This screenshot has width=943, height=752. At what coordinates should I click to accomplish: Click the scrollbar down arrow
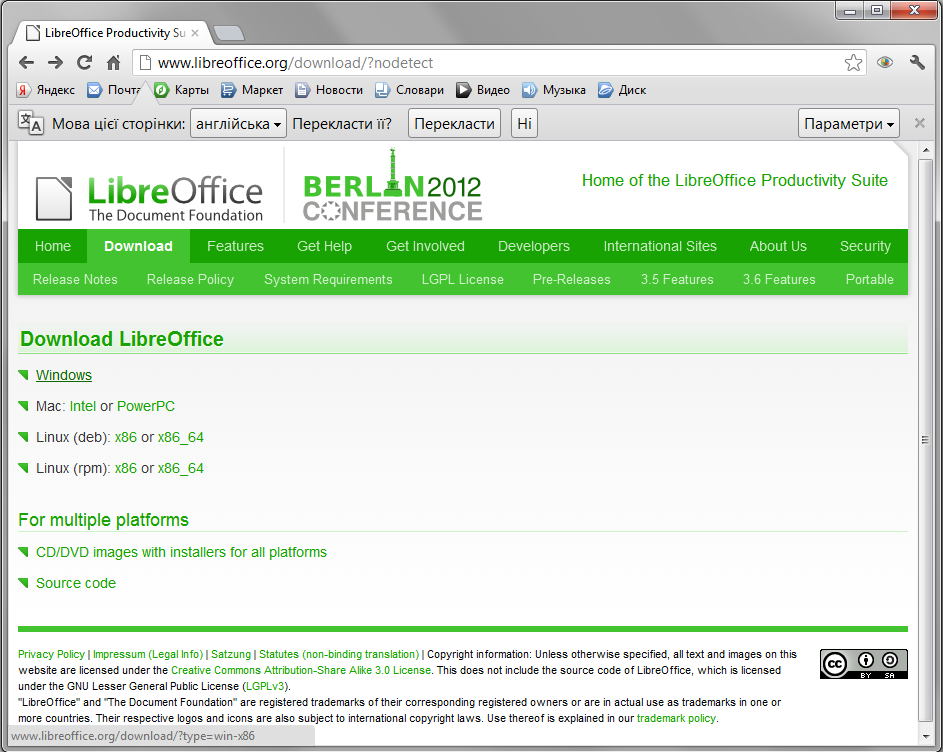click(925, 737)
